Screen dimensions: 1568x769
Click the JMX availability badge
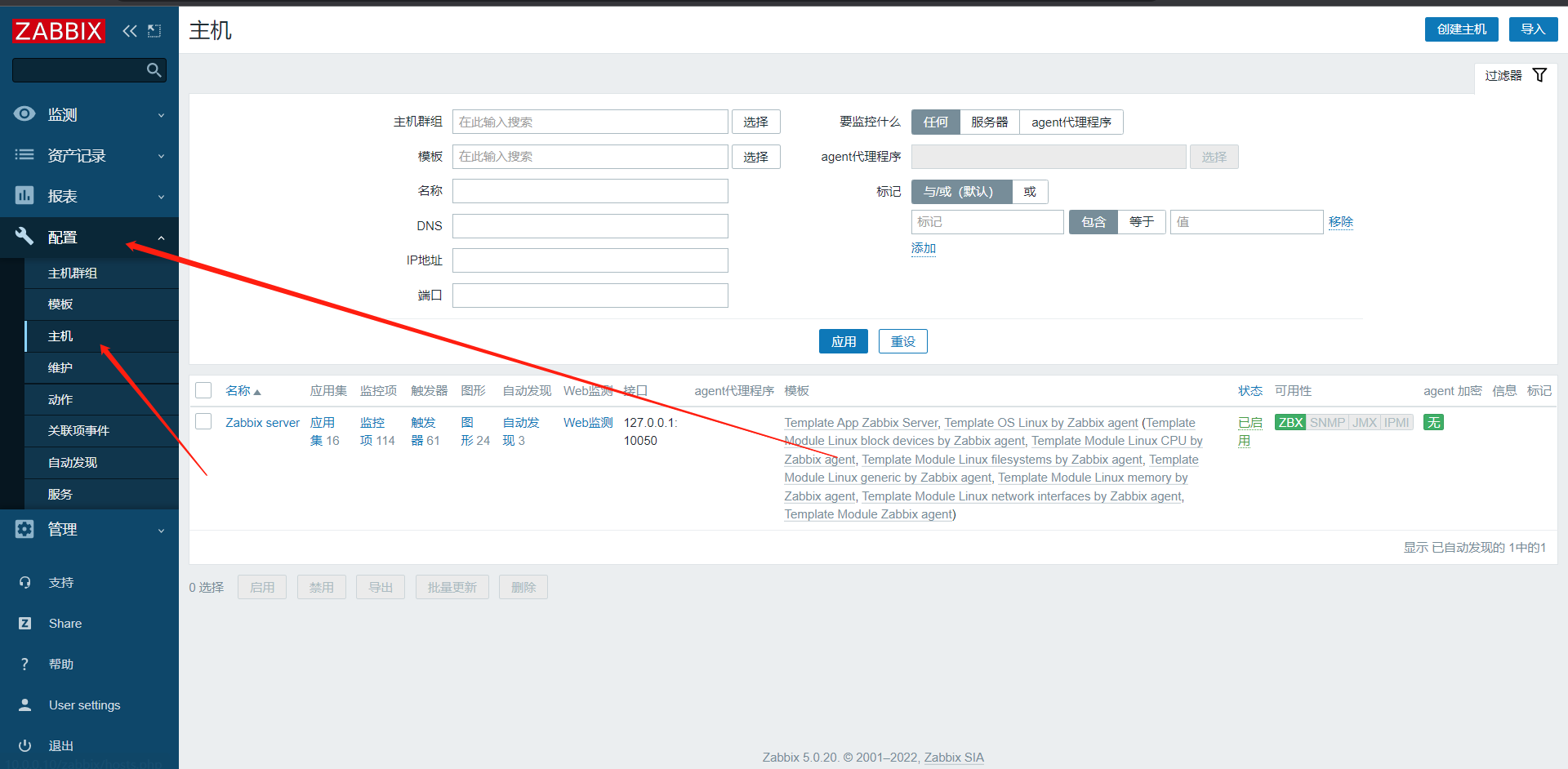click(x=1365, y=423)
